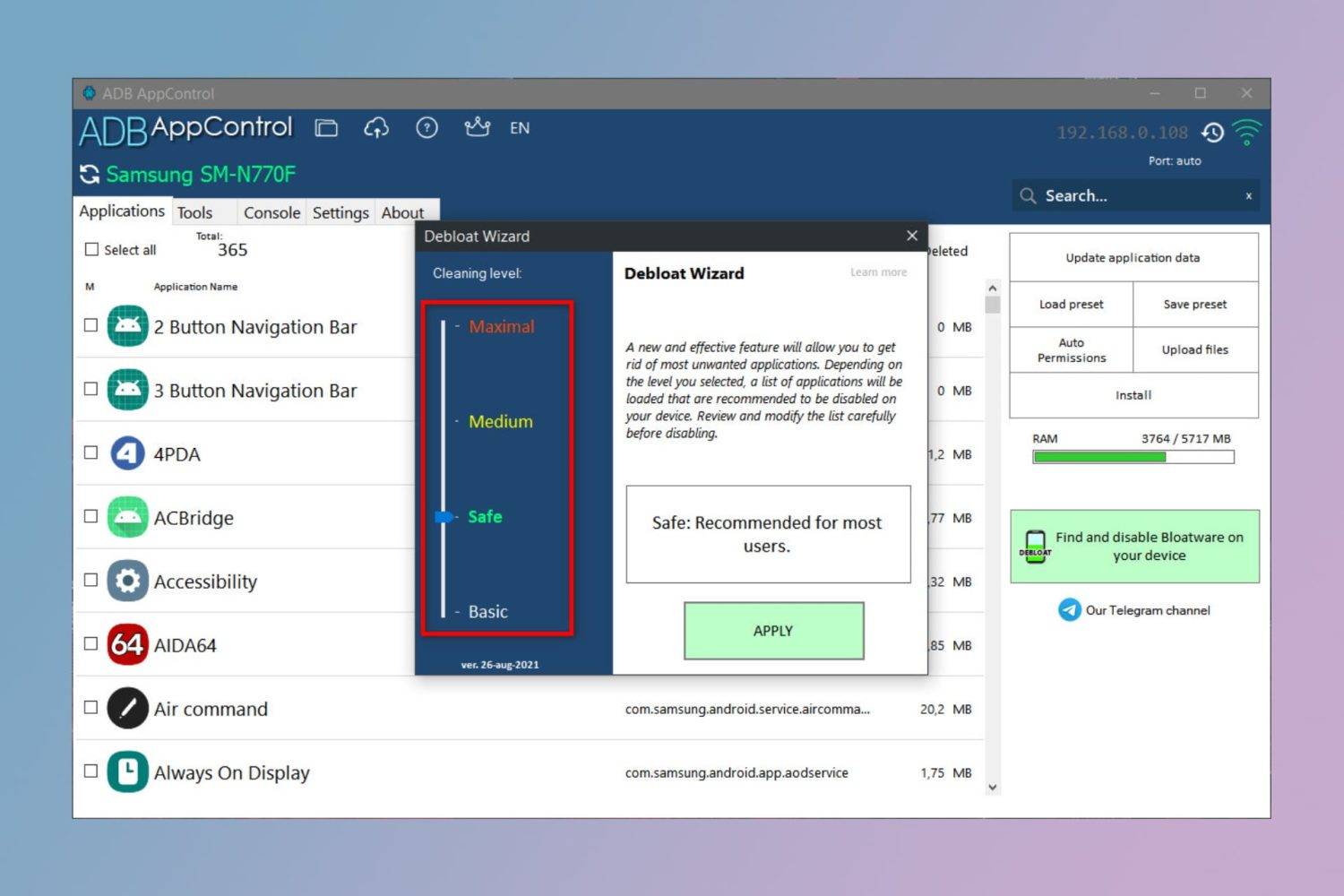Click the RAM usage bar
1344x896 pixels.
coord(1133,457)
